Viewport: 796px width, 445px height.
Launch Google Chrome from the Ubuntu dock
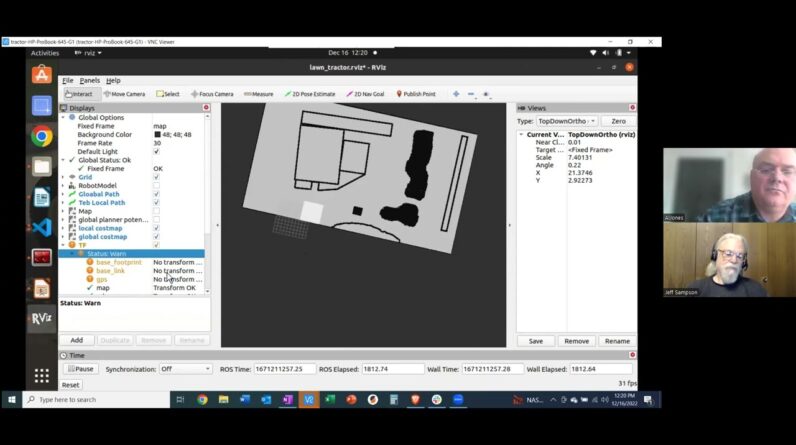pos(41,136)
